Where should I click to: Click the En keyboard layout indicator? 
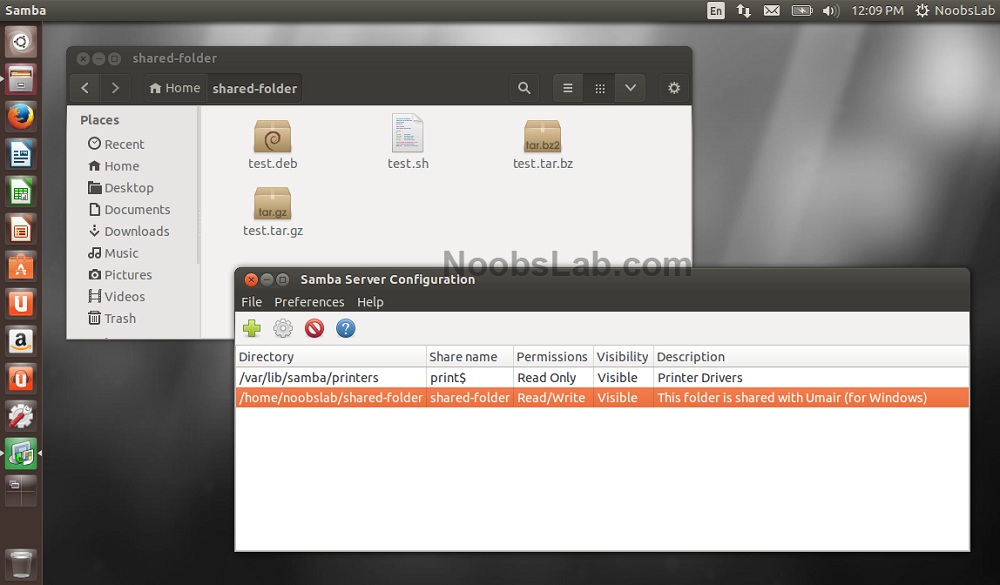pyautogui.click(x=716, y=11)
